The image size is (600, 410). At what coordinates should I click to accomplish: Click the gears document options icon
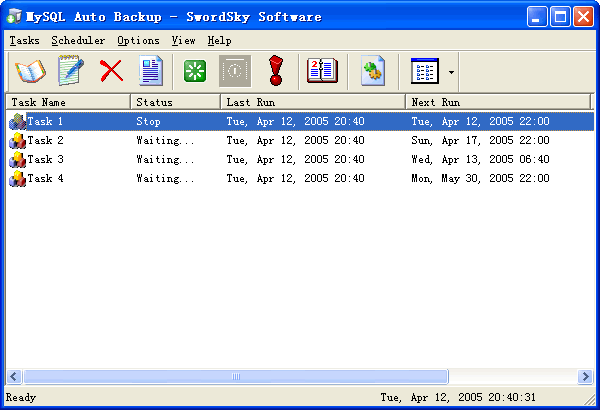[373, 71]
